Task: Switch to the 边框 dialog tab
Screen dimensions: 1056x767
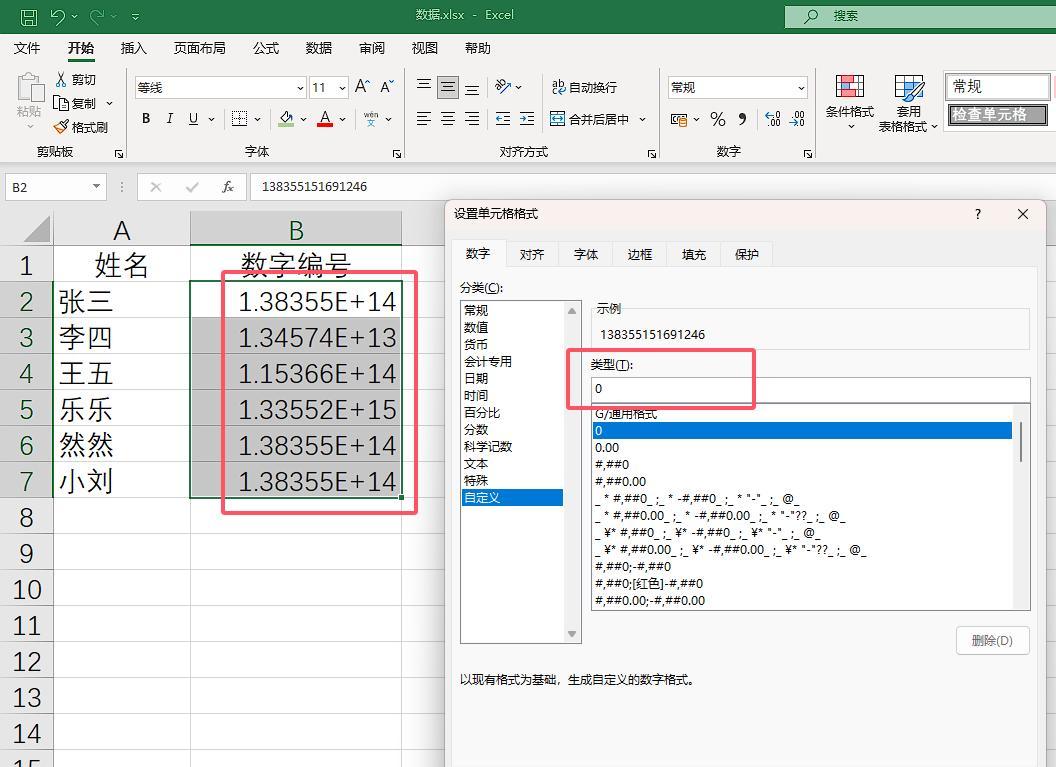Action: tap(639, 254)
